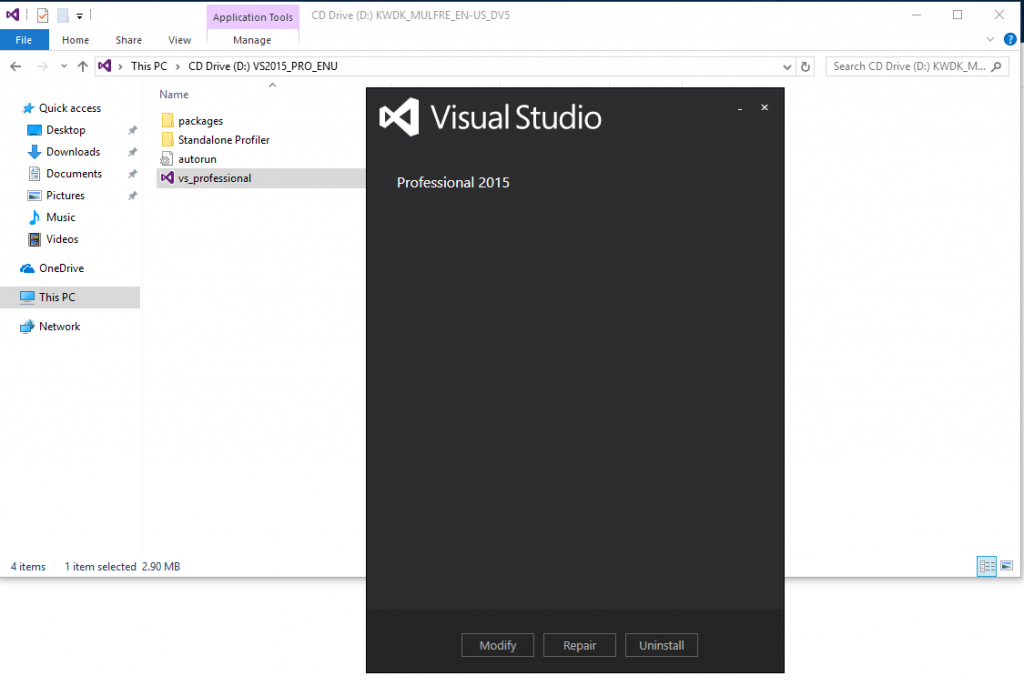The image size is (1024, 686).
Task: Click the pin icon beside Documents
Action: [133, 174]
